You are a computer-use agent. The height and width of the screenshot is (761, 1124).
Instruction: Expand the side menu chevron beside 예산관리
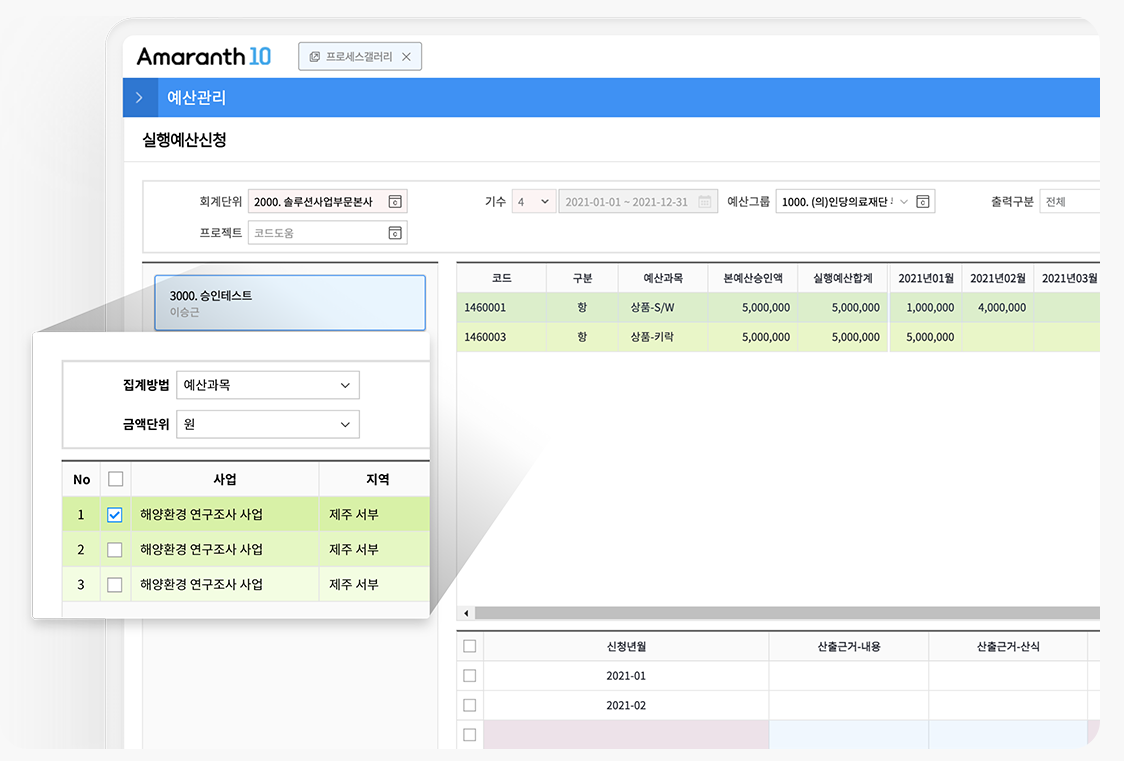point(140,97)
